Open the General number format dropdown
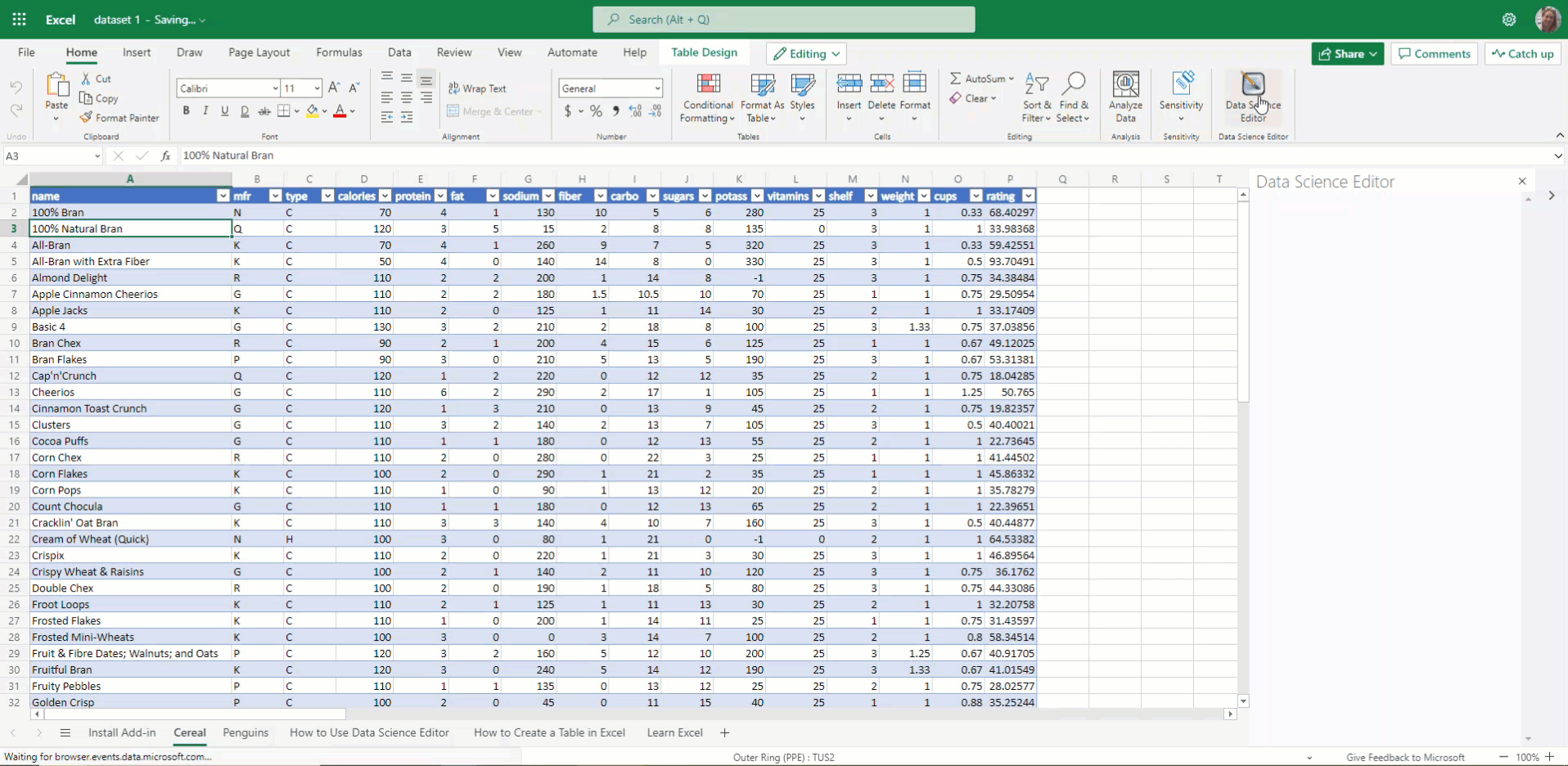The height and width of the screenshot is (766, 1568). pos(656,88)
